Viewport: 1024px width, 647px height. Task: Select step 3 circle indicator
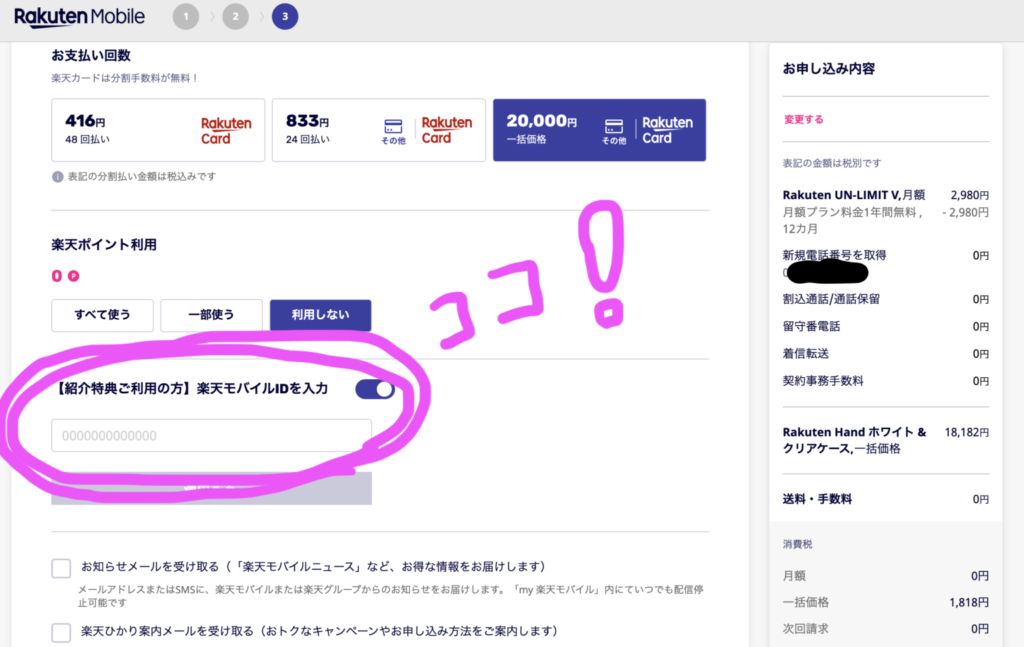[x=285, y=16]
